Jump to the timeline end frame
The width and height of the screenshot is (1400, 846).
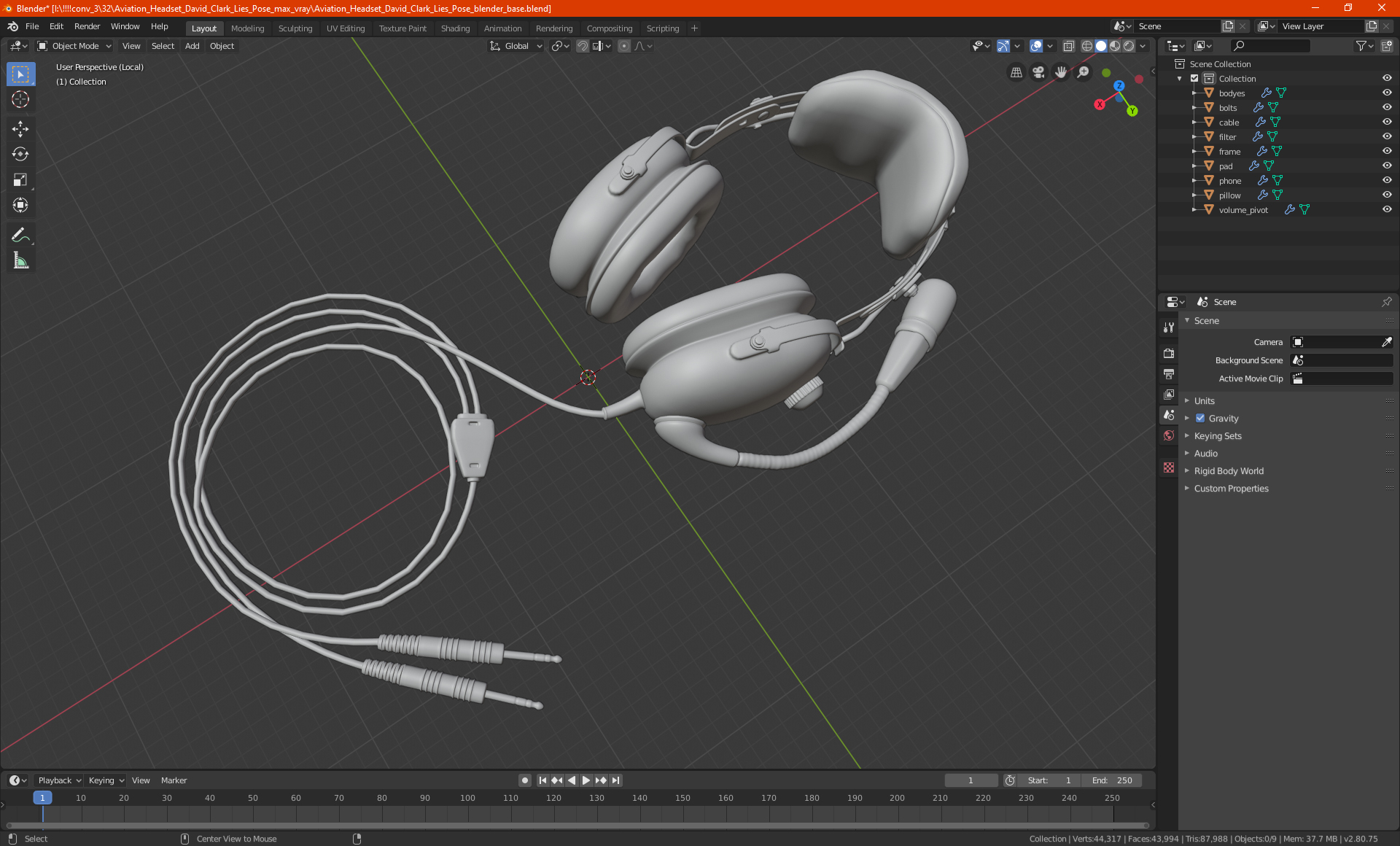pyautogui.click(x=615, y=780)
